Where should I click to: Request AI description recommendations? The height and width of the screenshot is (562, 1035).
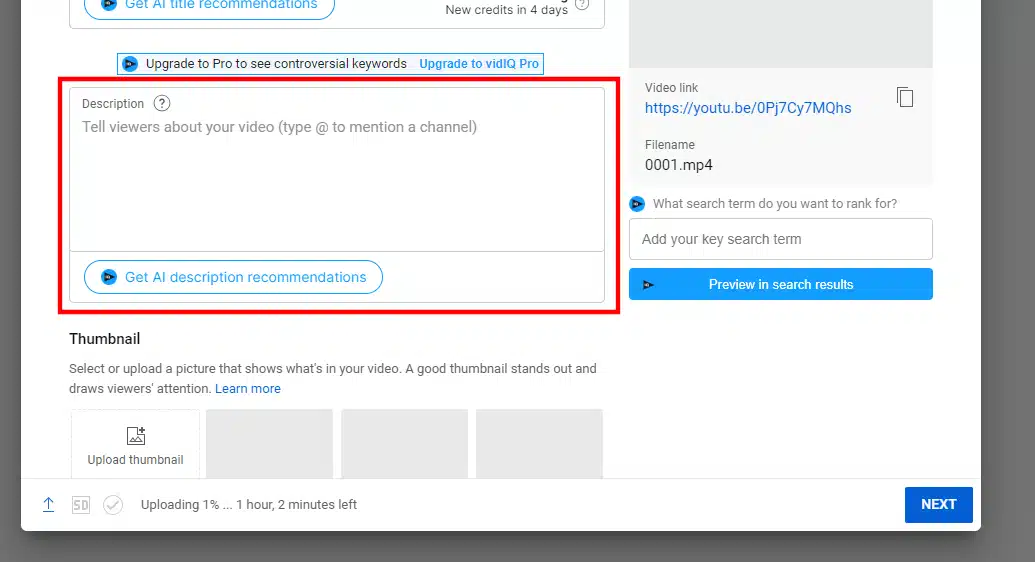pos(233,277)
